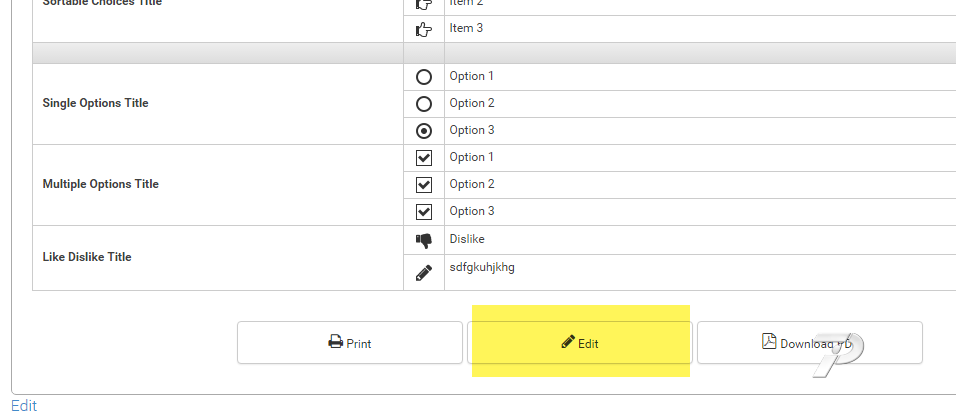Select the Option 1 radio button

click(x=424, y=77)
